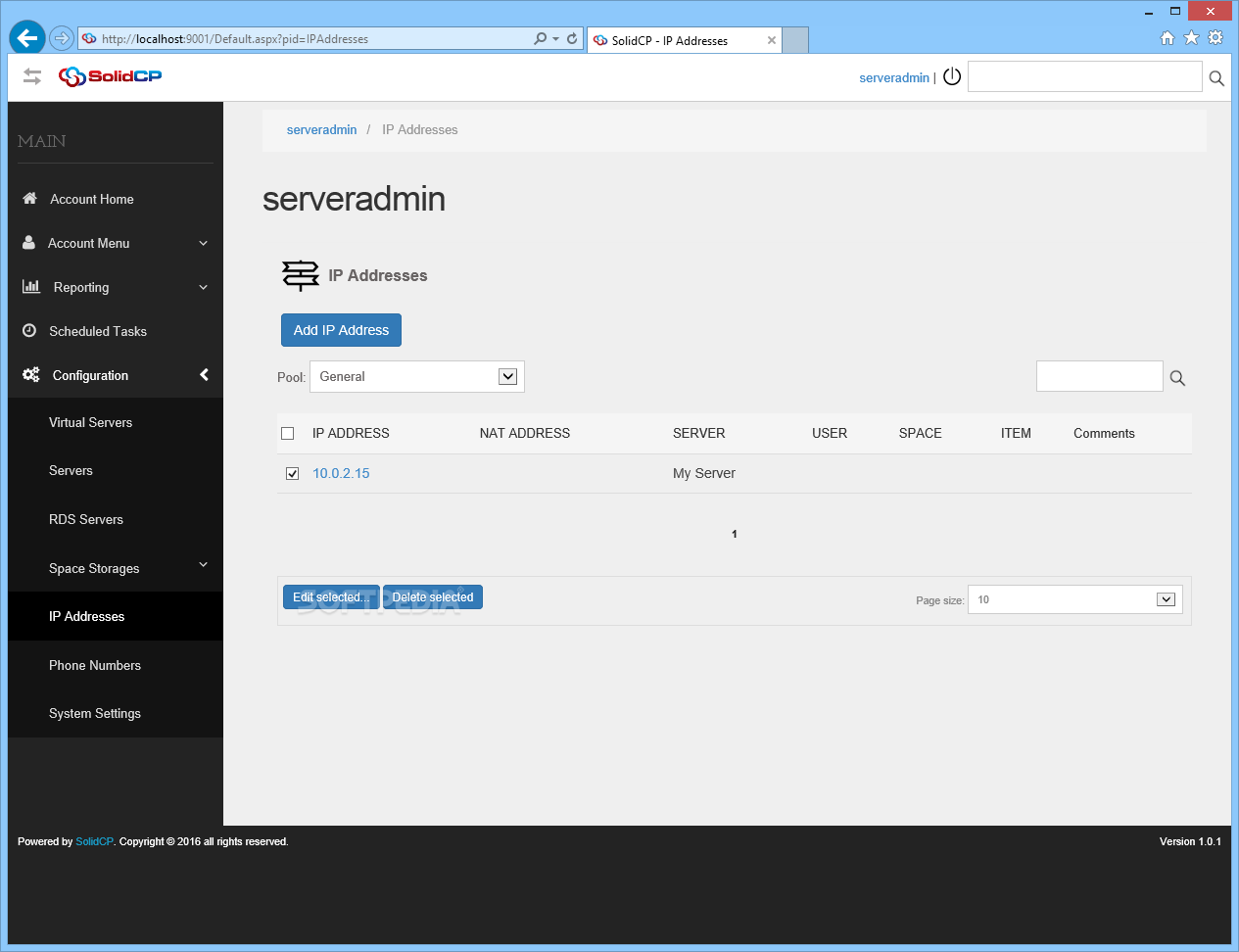1239x952 pixels.
Task: Click serveradmin link in breadcrumb
Action: point(321,129)
